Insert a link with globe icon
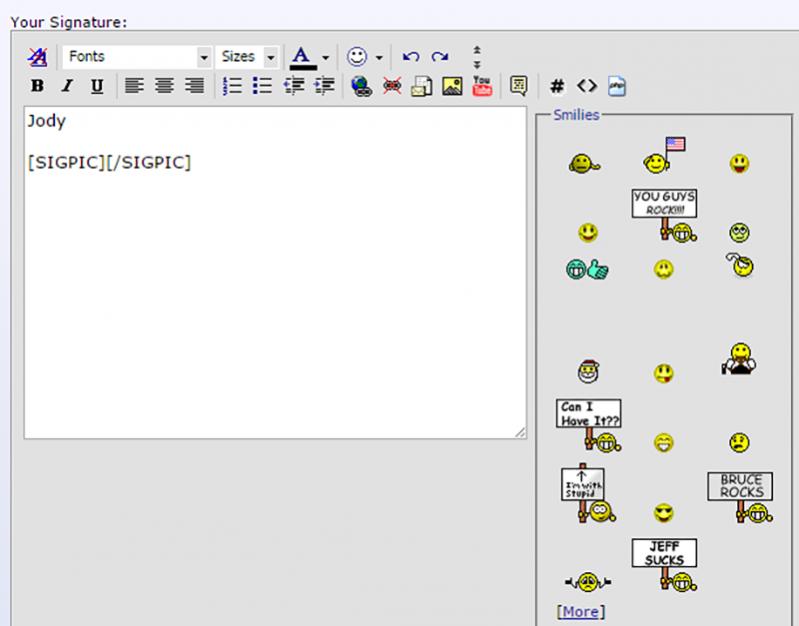This screenshot has width=799, height=626. pos(362,86)
